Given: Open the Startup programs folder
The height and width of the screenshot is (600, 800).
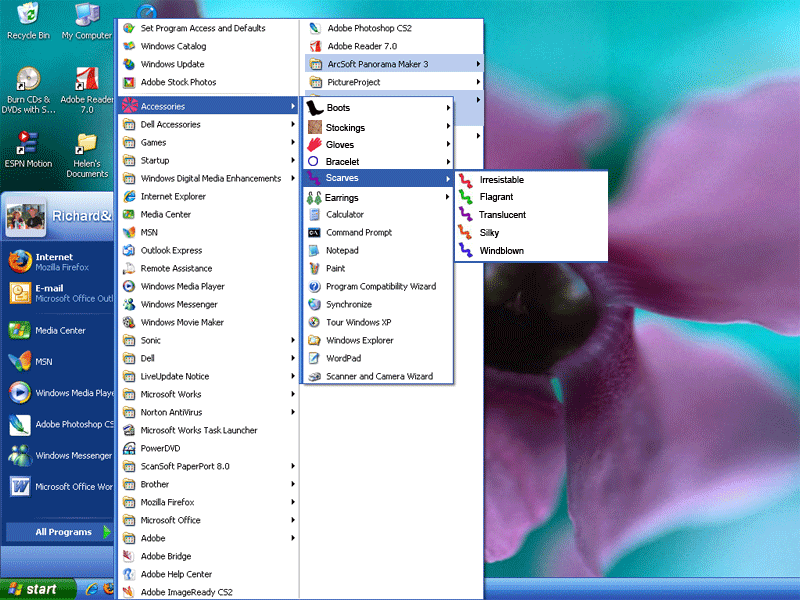Looking at the screenshot, I should tap(208, 160).
